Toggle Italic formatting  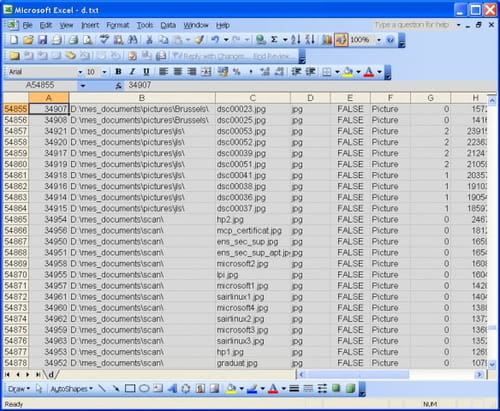tap(132, 72)
